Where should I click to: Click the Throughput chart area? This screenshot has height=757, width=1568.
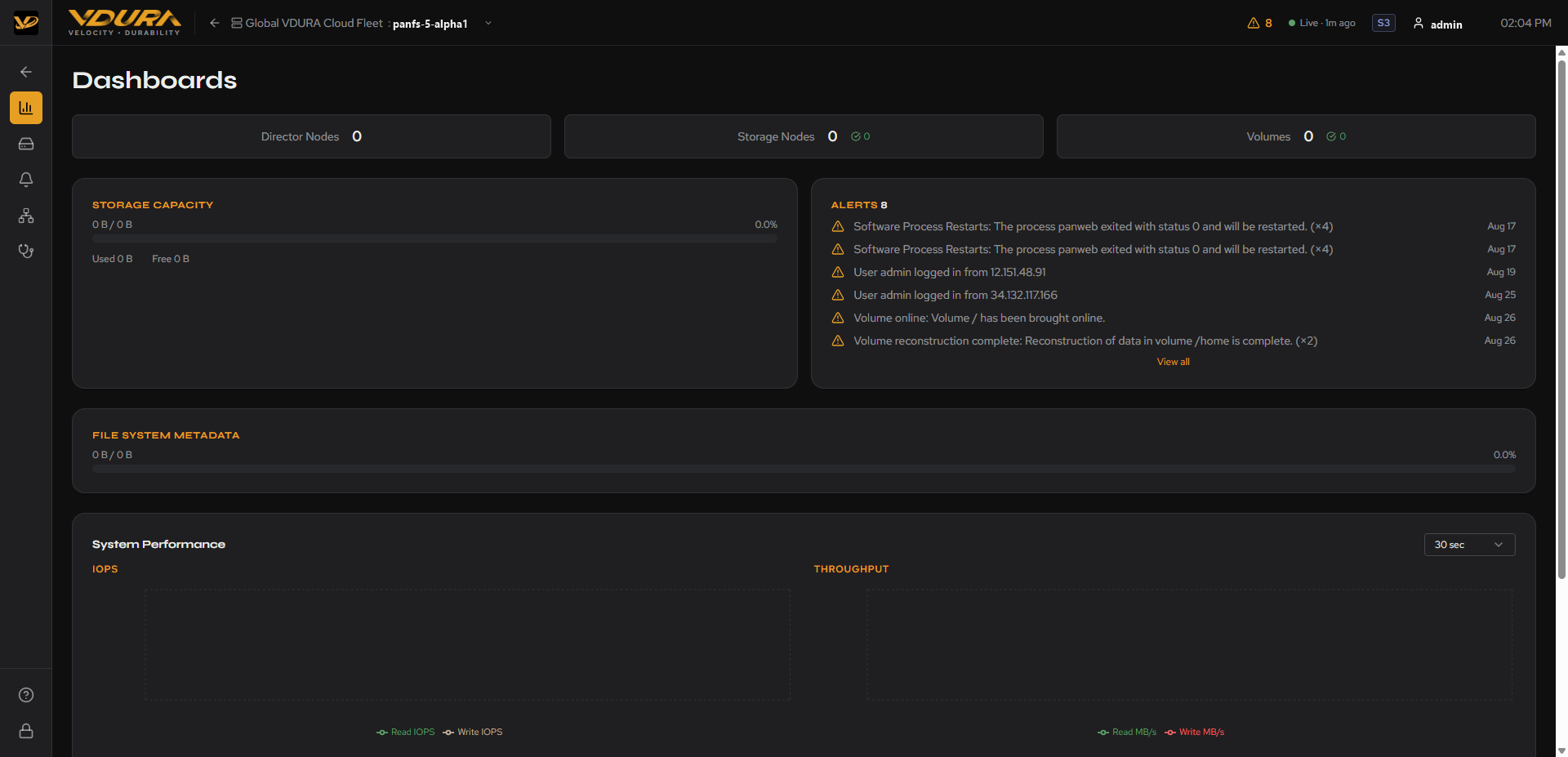tap(1189, 645)
